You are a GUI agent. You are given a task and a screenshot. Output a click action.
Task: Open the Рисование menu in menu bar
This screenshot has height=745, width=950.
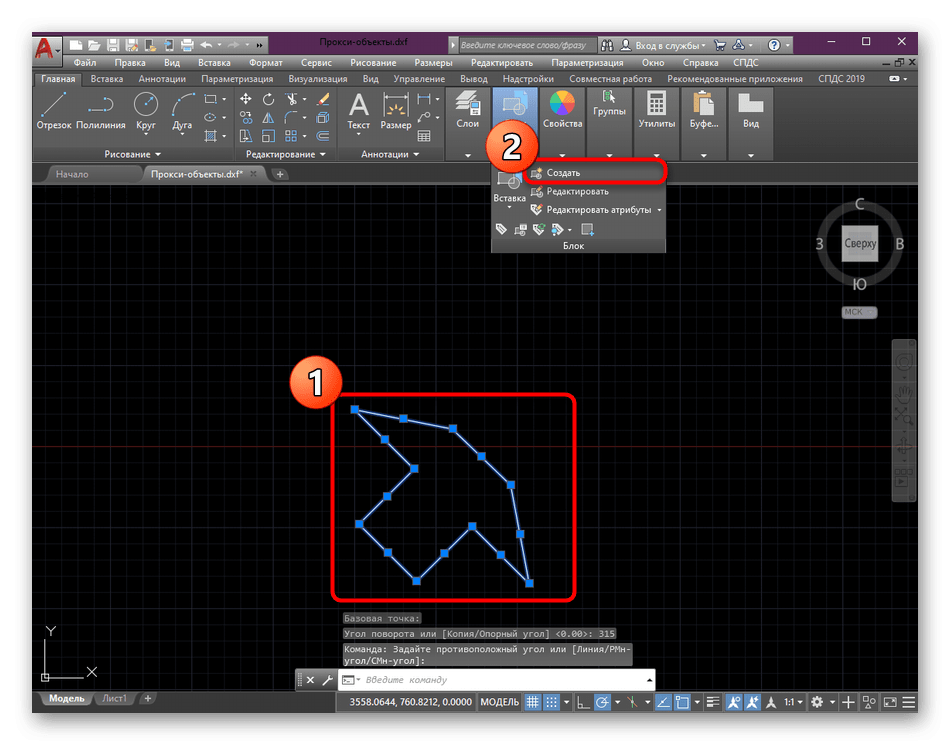pyautogui.click(x=373, y=62)
